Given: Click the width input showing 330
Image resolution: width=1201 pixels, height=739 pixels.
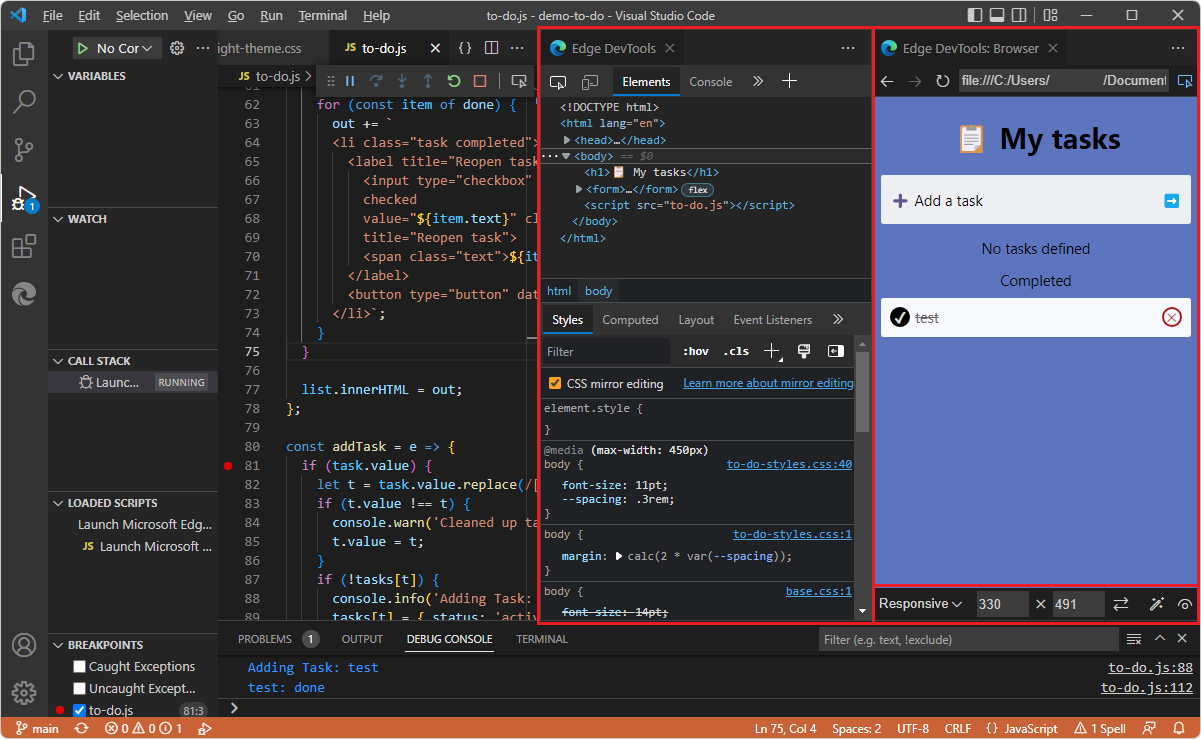Looking at the screenshot, I should (1004, 604).
